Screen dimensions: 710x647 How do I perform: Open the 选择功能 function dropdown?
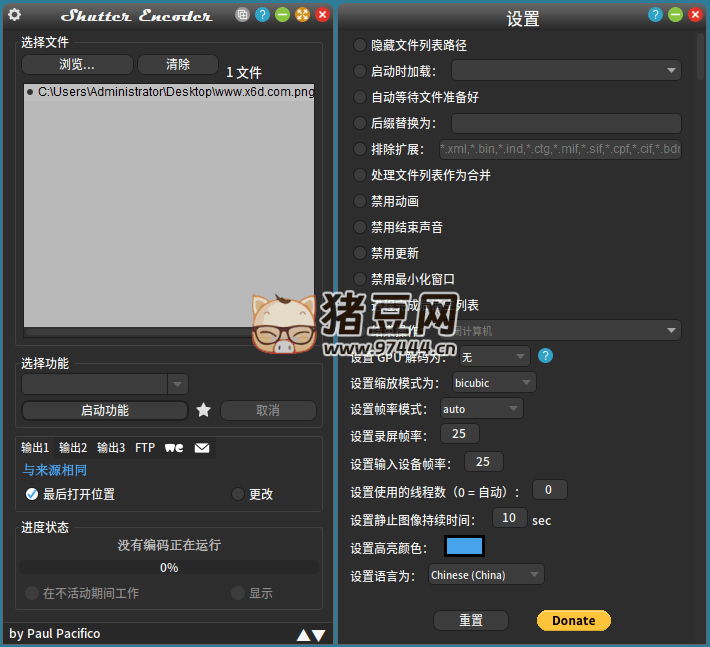click(105, 384)
